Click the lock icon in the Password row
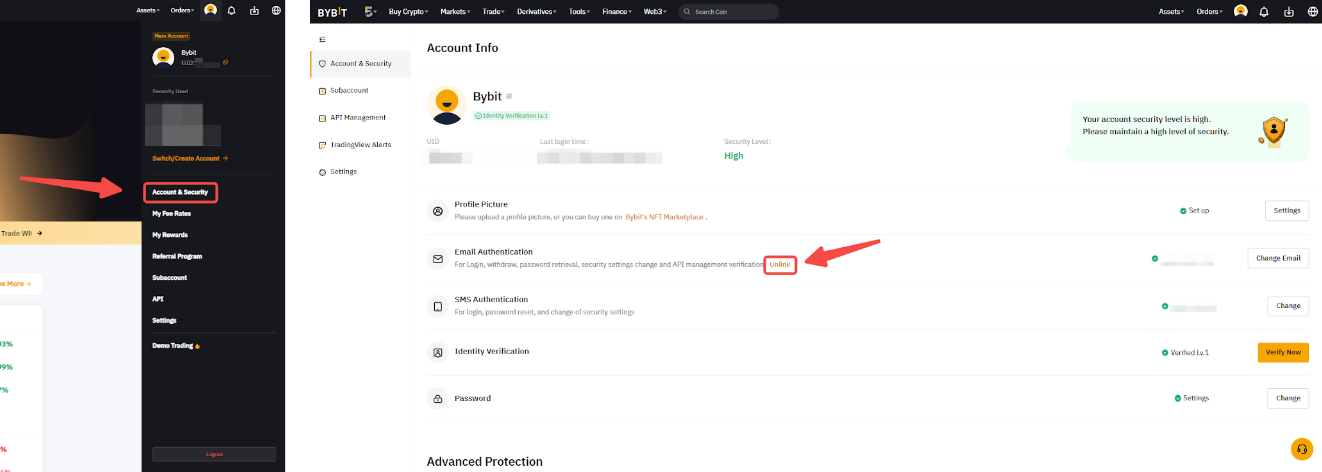The width and height of the screenshot is (1322, 472). (437, 398)
